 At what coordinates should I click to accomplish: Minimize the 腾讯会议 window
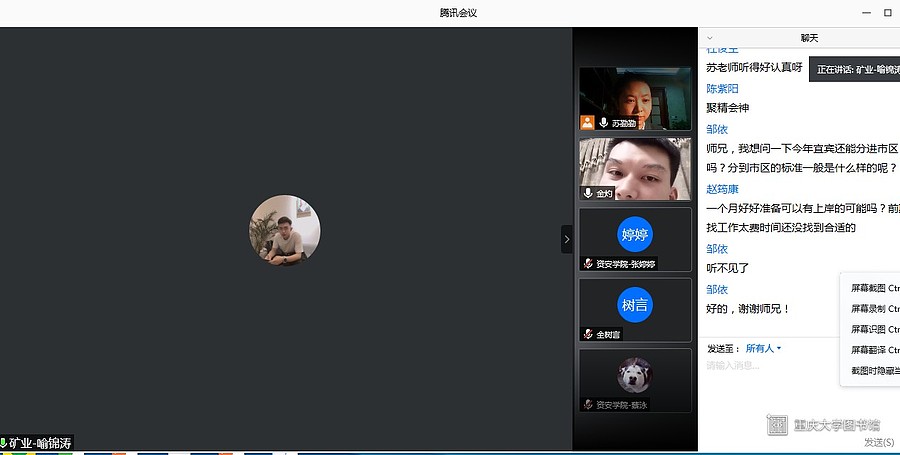867,13
